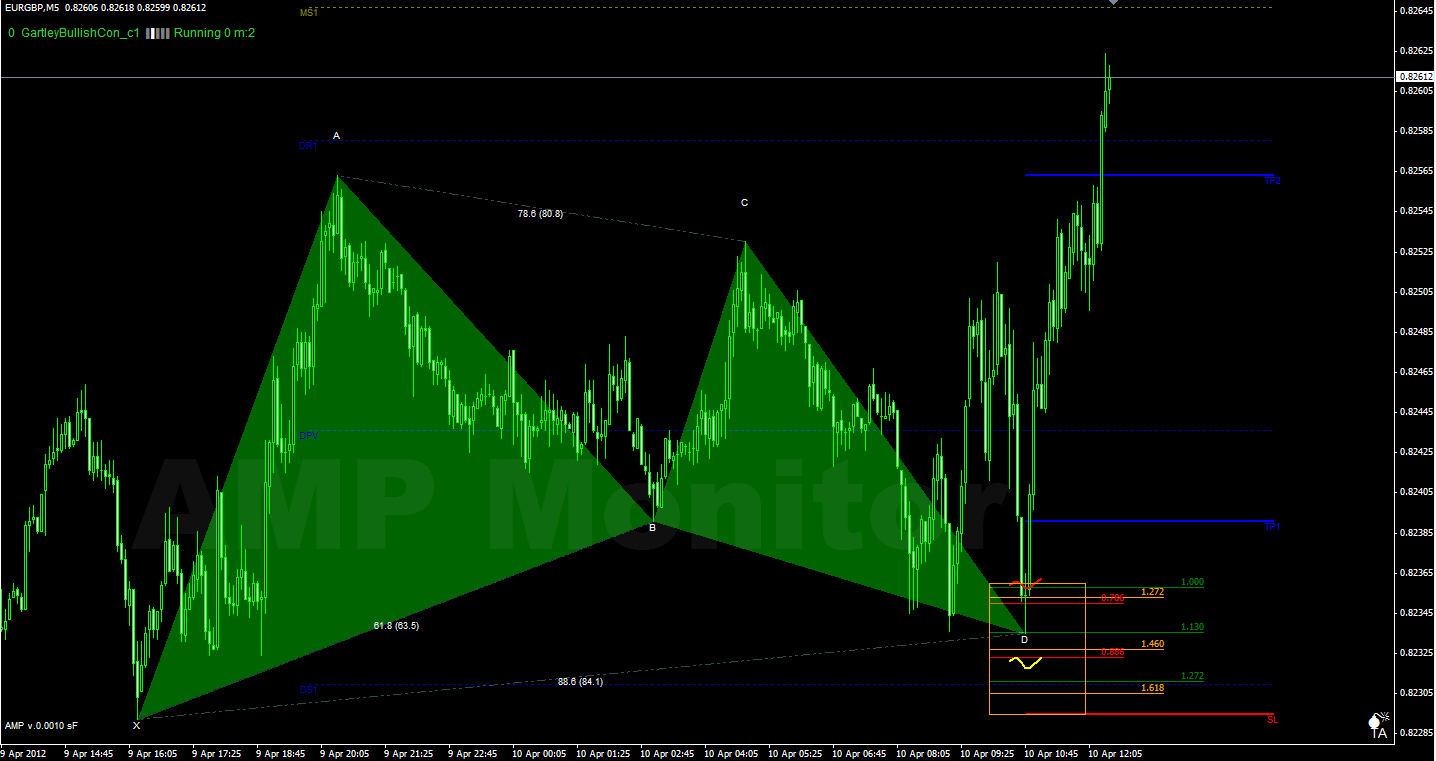Click the orange 1.618 Fibonacci level label
The height and width of the screenshot is (761, 1436).
tap(1152, 689)
